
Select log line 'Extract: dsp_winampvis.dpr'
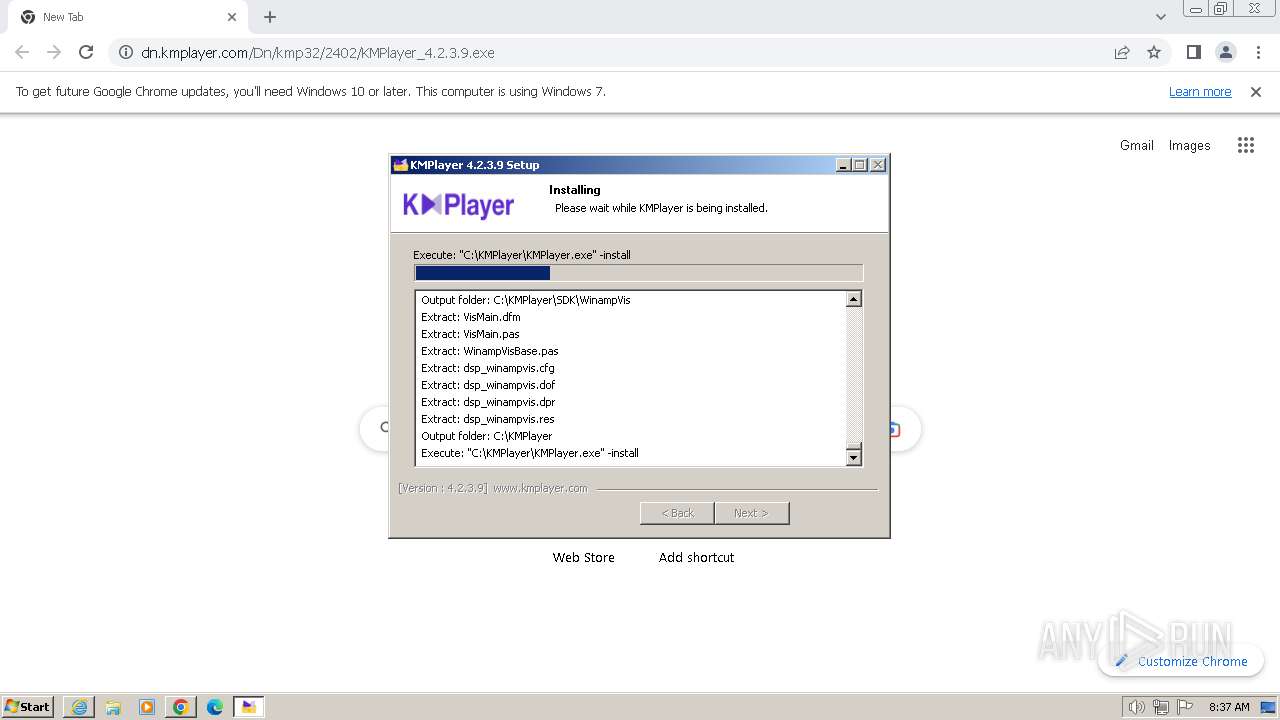(488, 402)
